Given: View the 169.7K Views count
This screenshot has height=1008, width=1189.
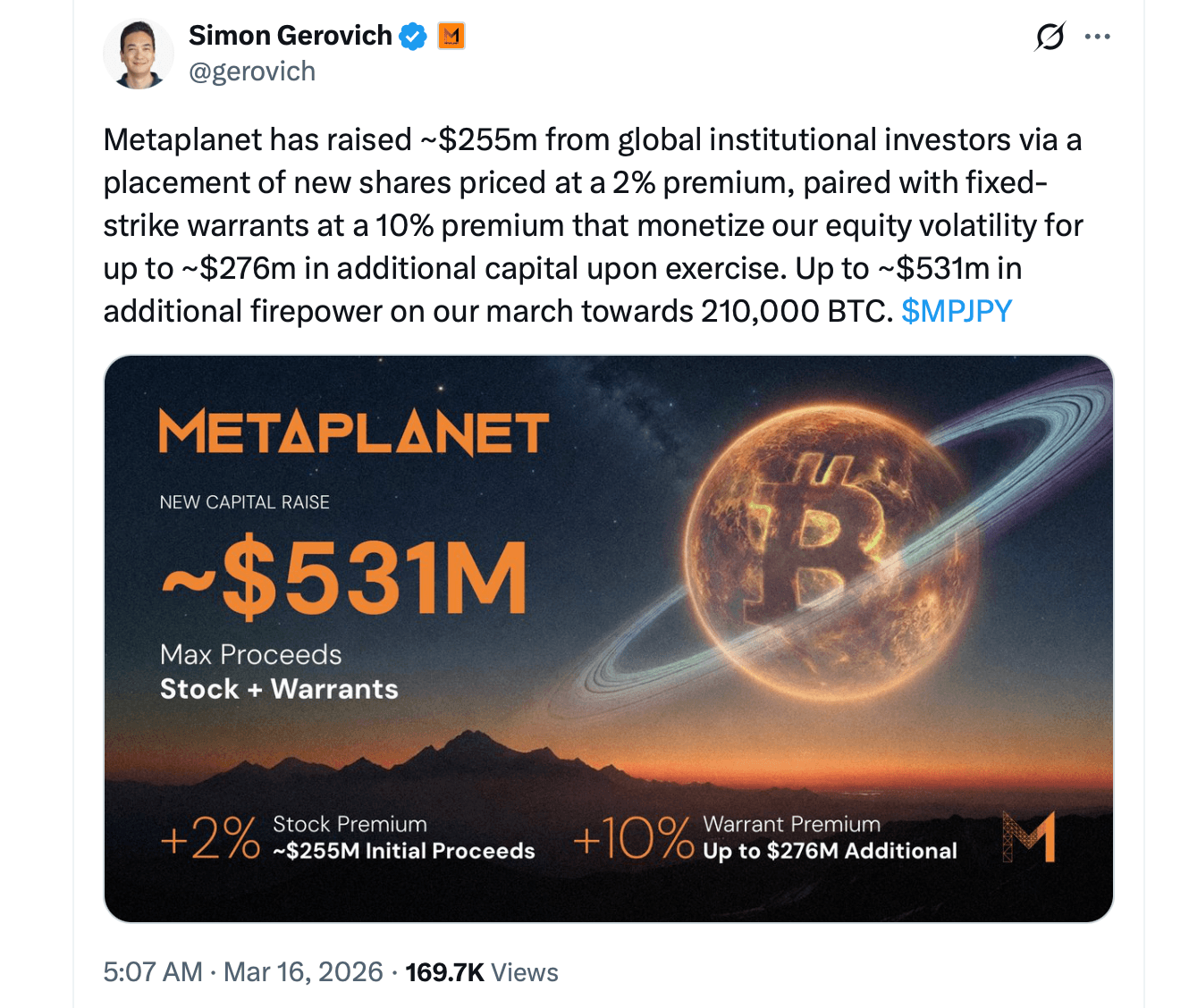Looking at the screenshot, I should 481,972.
